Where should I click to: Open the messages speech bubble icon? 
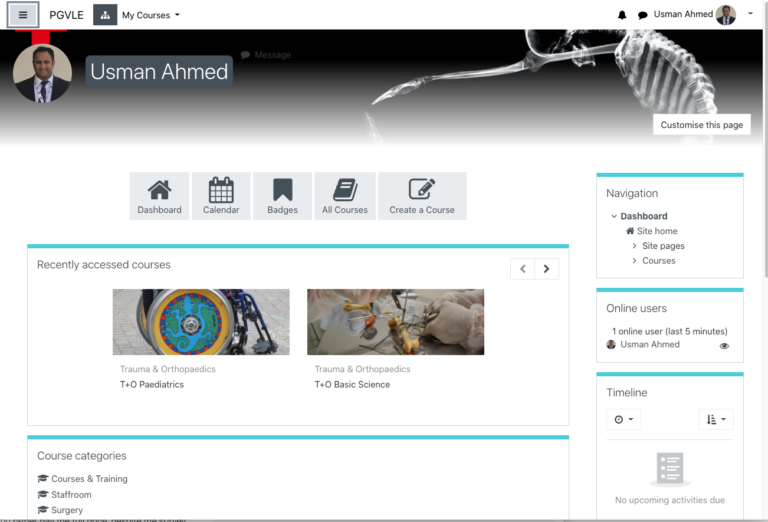(643, 15)
